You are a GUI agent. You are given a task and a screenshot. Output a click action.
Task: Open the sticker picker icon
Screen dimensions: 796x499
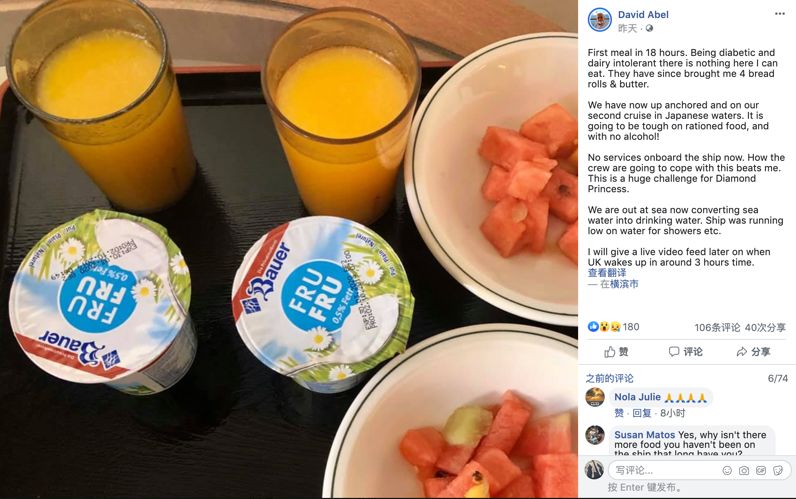[778, 471]
